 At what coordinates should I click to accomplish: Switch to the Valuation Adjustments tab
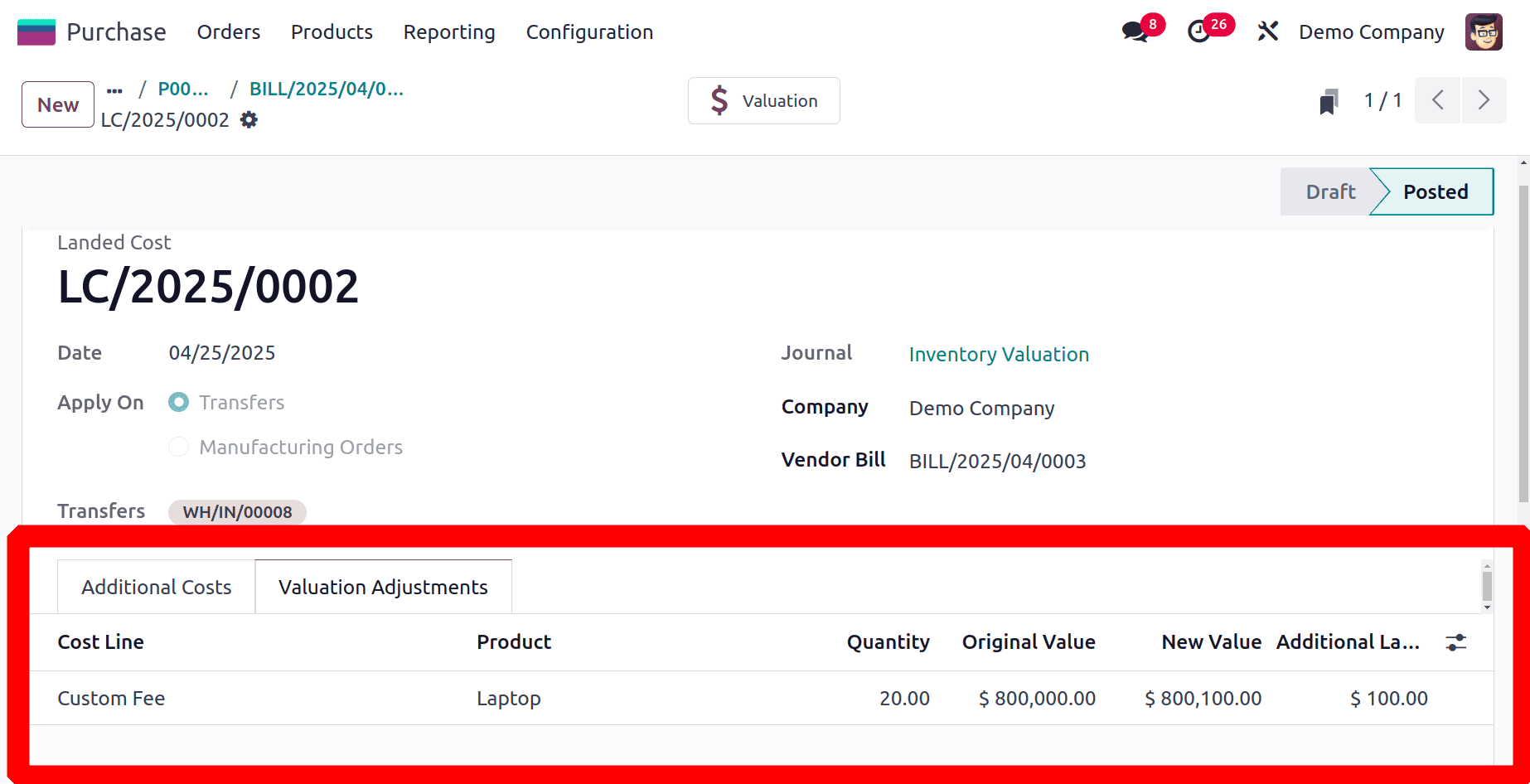click(x=383, y=587)
